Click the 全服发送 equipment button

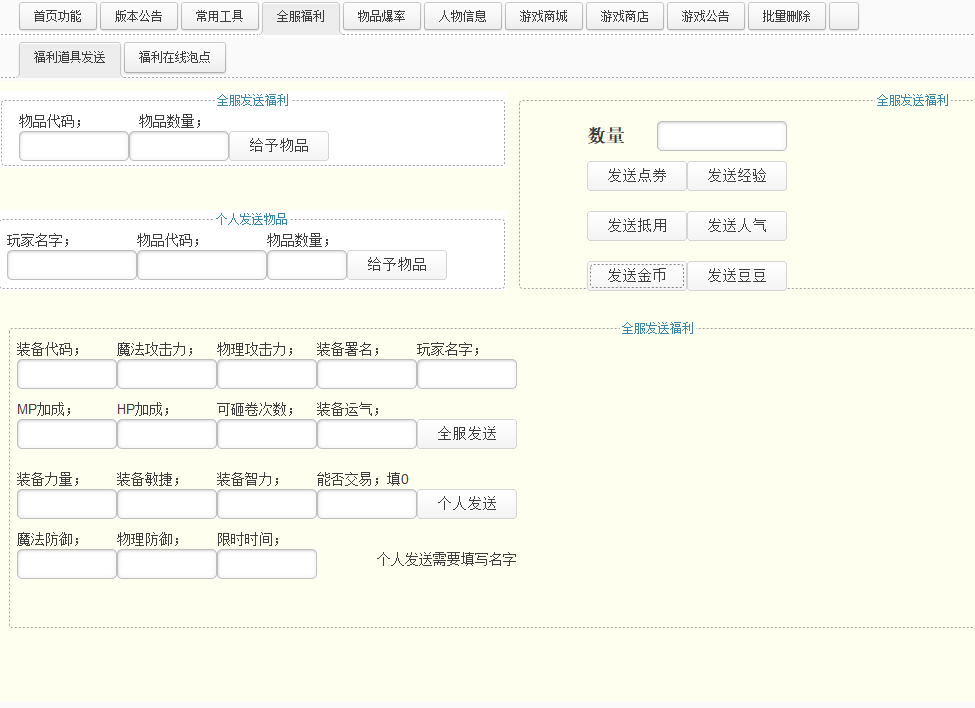(x=466, y=434)
